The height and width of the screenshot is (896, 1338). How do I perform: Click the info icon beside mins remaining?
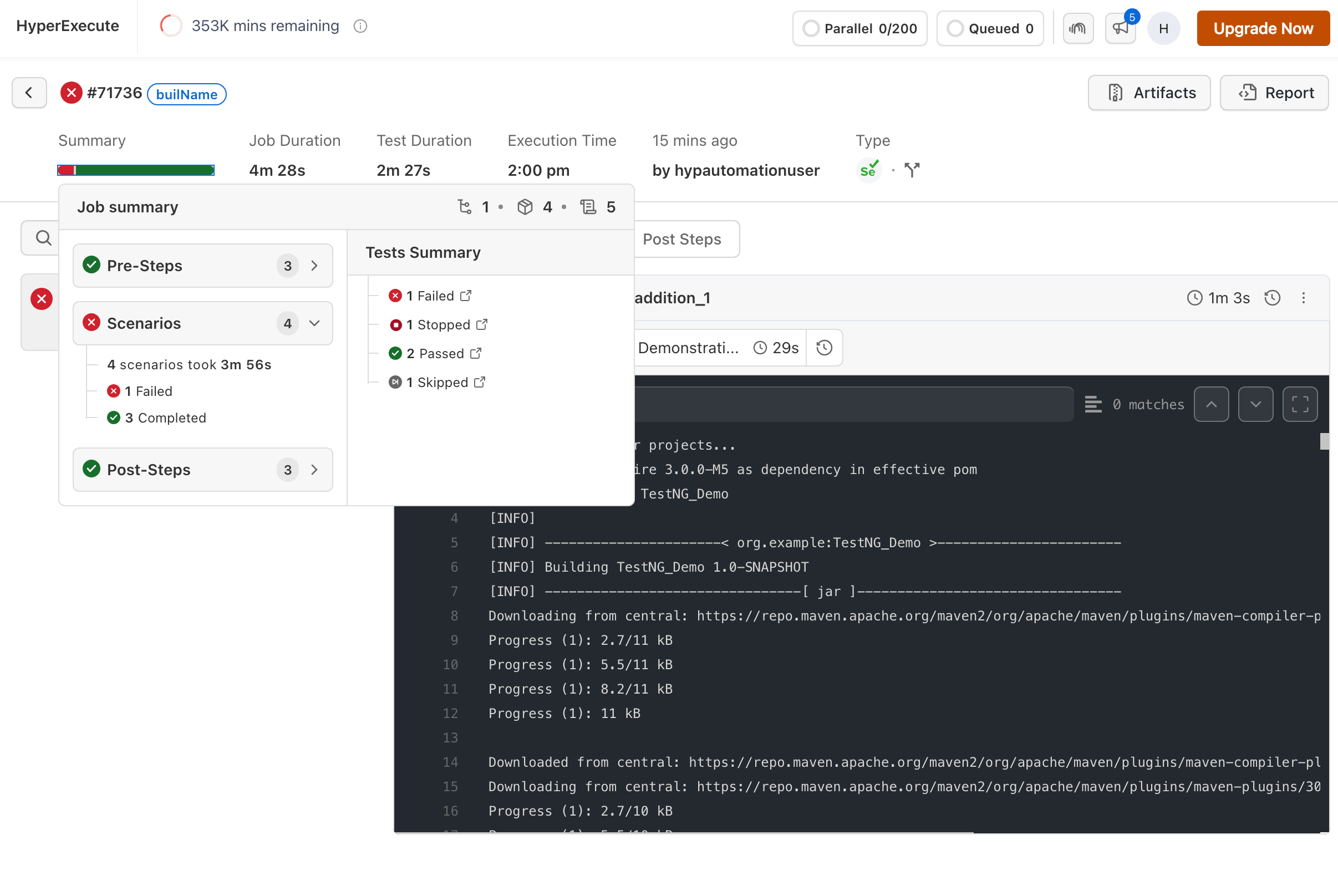(x=360, y=26)
